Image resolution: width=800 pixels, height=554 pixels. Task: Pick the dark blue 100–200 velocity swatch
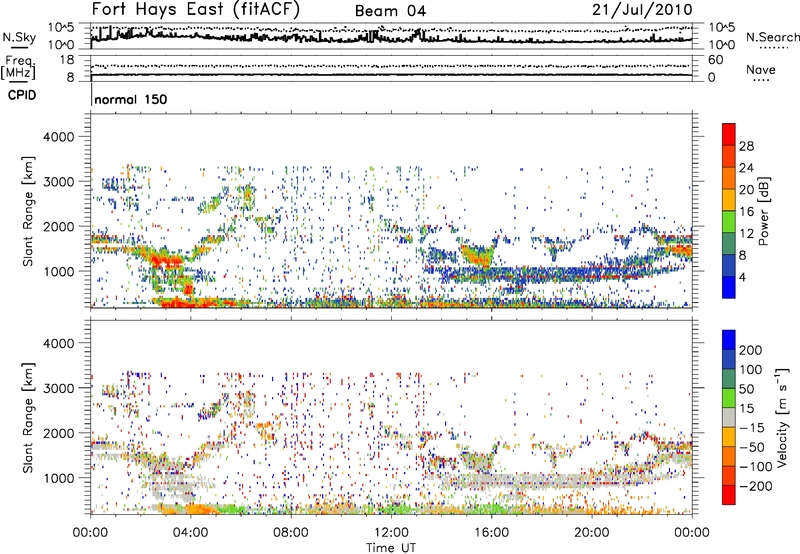click(729, 359)
